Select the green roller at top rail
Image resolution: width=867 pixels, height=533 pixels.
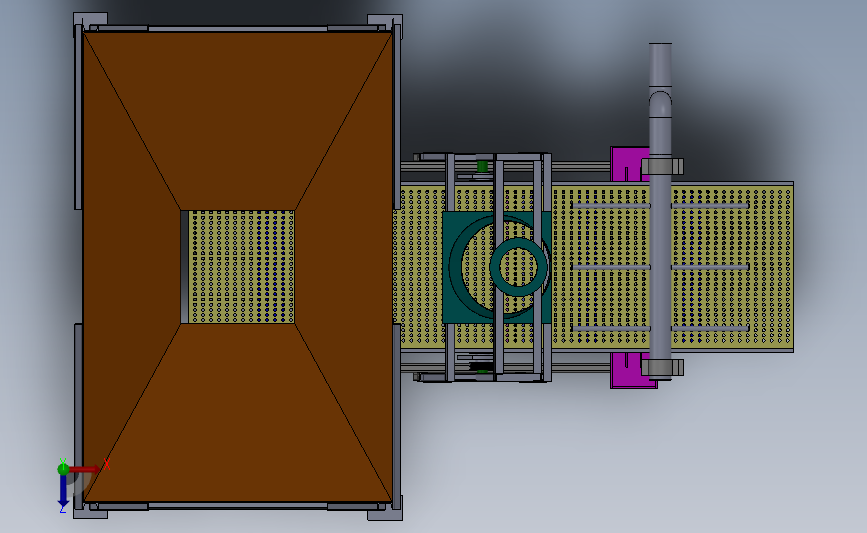click(x=482, y=166)
